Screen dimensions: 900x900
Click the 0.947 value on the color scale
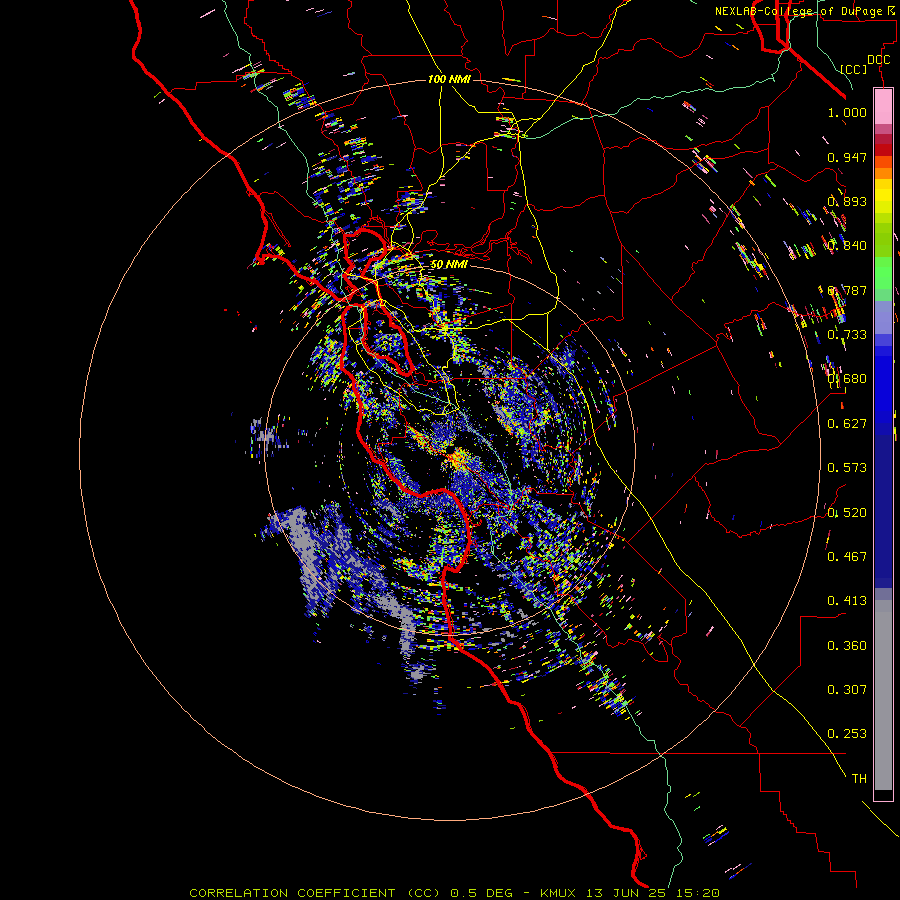tap(847, 157)
